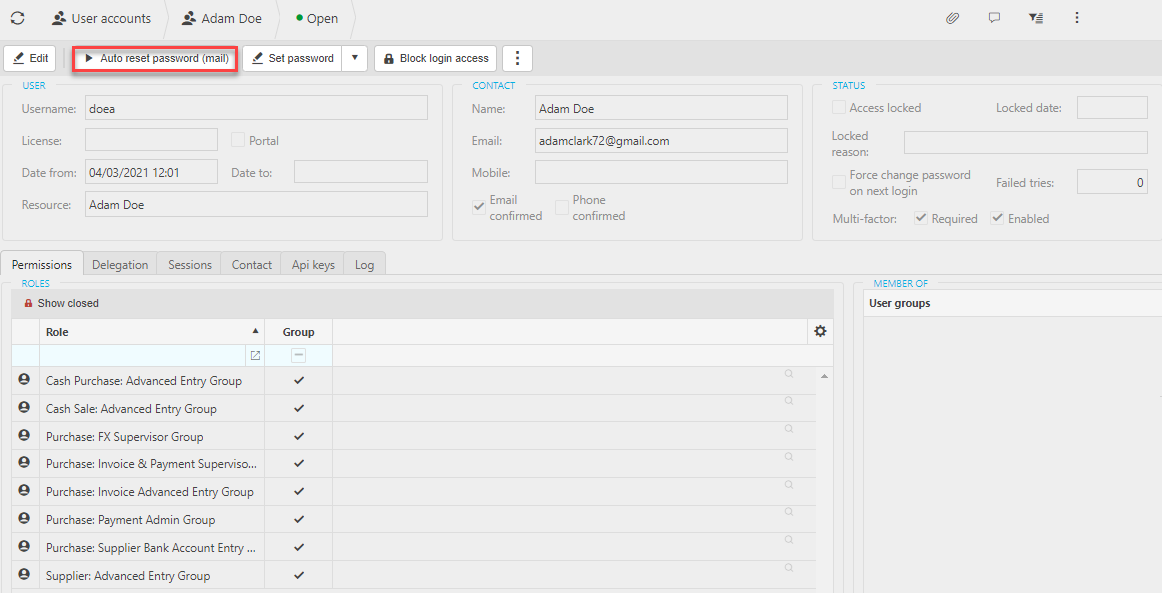Click the user icon beside Purchase: Payment Admin Group
Image resolution: width=1162 pixels, height=593 pixels.
pyautogui.click(x=24, y=519)
